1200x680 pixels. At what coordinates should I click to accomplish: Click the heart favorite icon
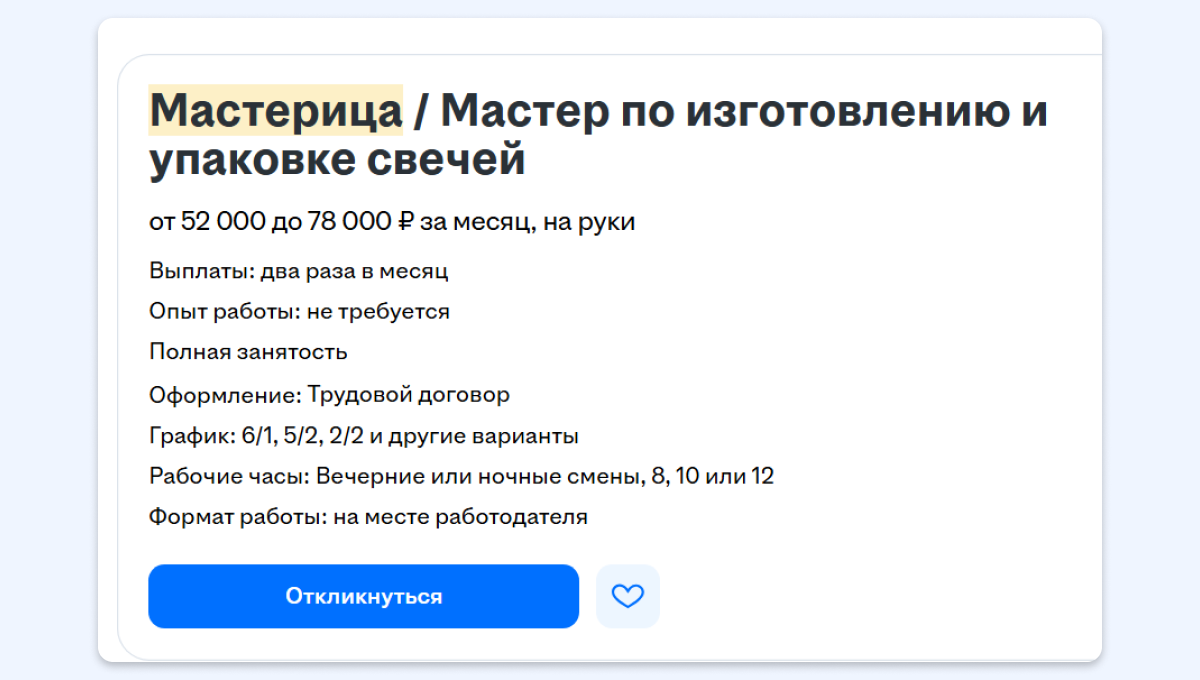tap(628, 597)
